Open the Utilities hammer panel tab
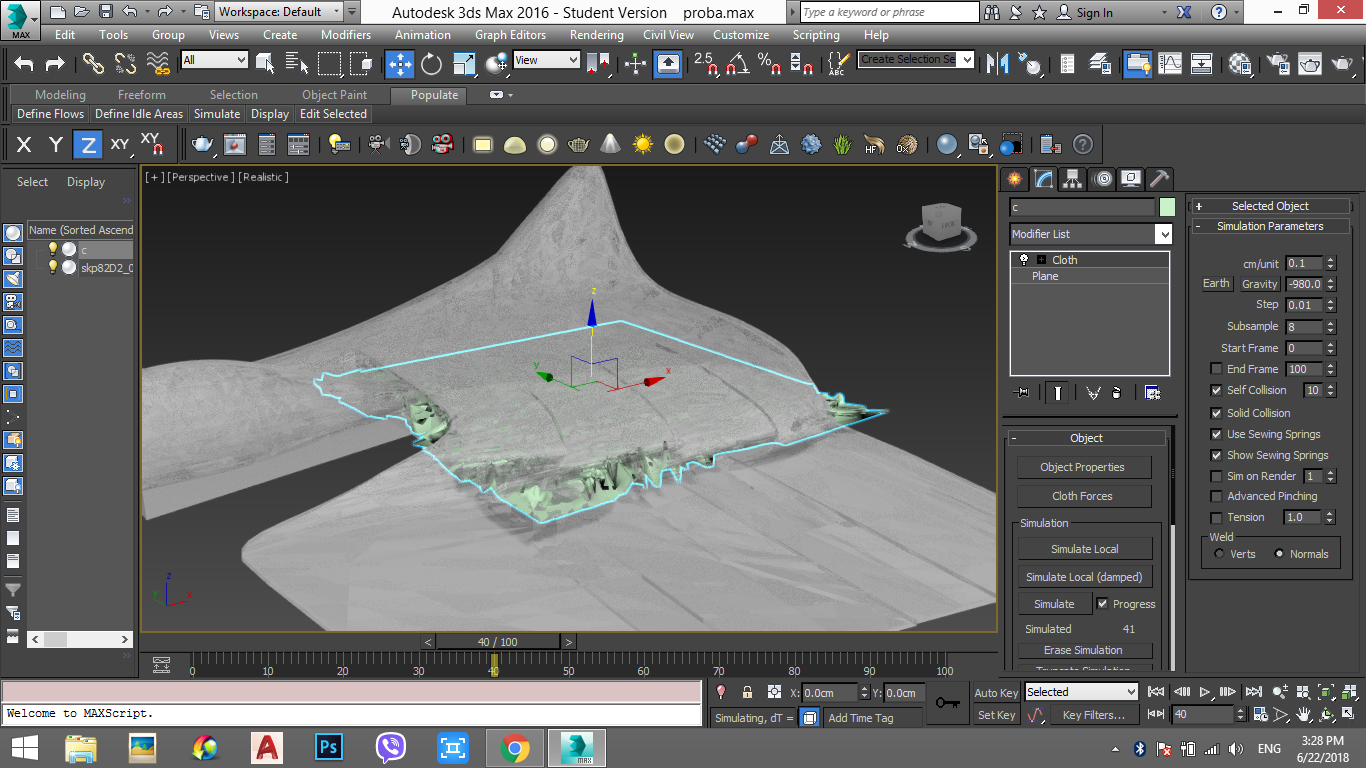Screen dimensions: 1366x768 point(1159,179)
